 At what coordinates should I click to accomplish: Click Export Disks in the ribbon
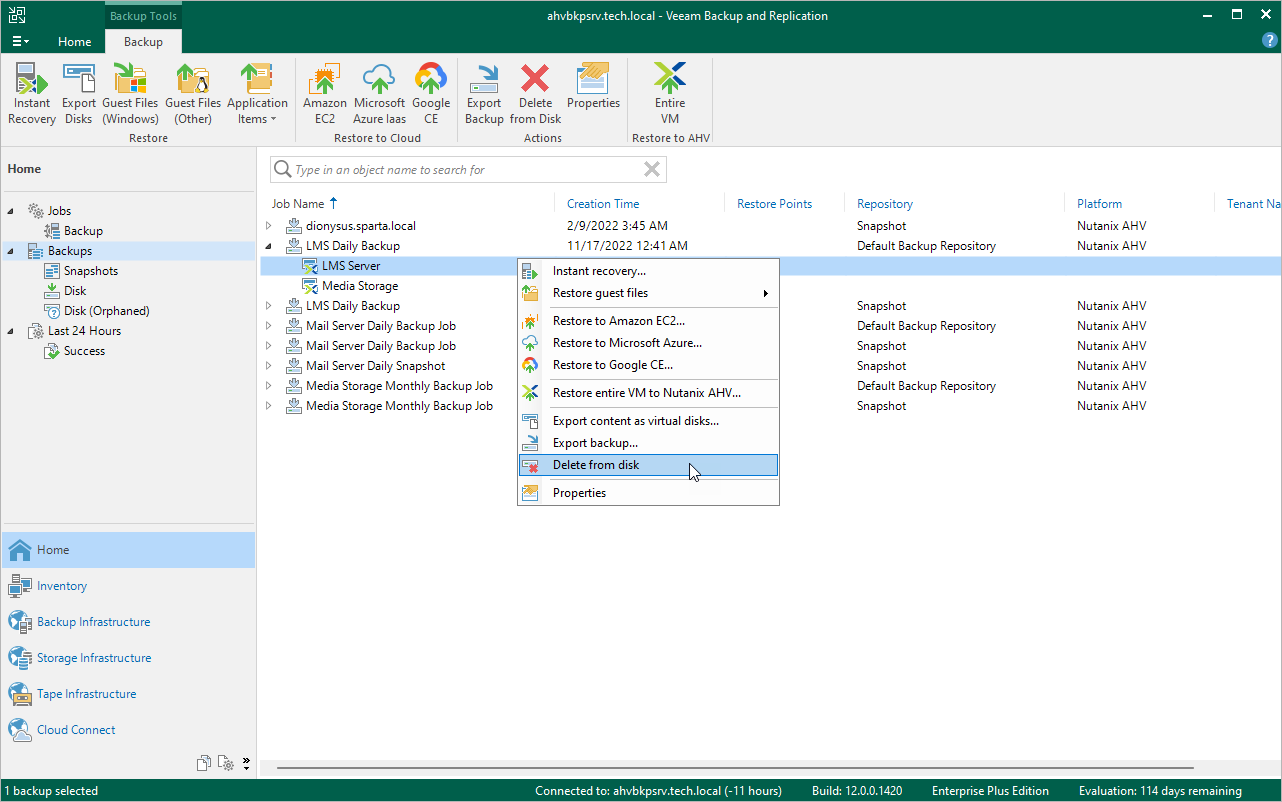click(79, 94)
